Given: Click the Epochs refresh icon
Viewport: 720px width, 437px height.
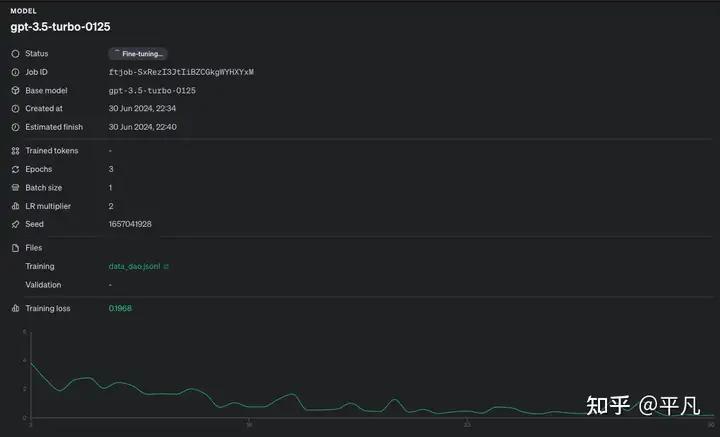Looking at the screenshot, I should point(15,169).
